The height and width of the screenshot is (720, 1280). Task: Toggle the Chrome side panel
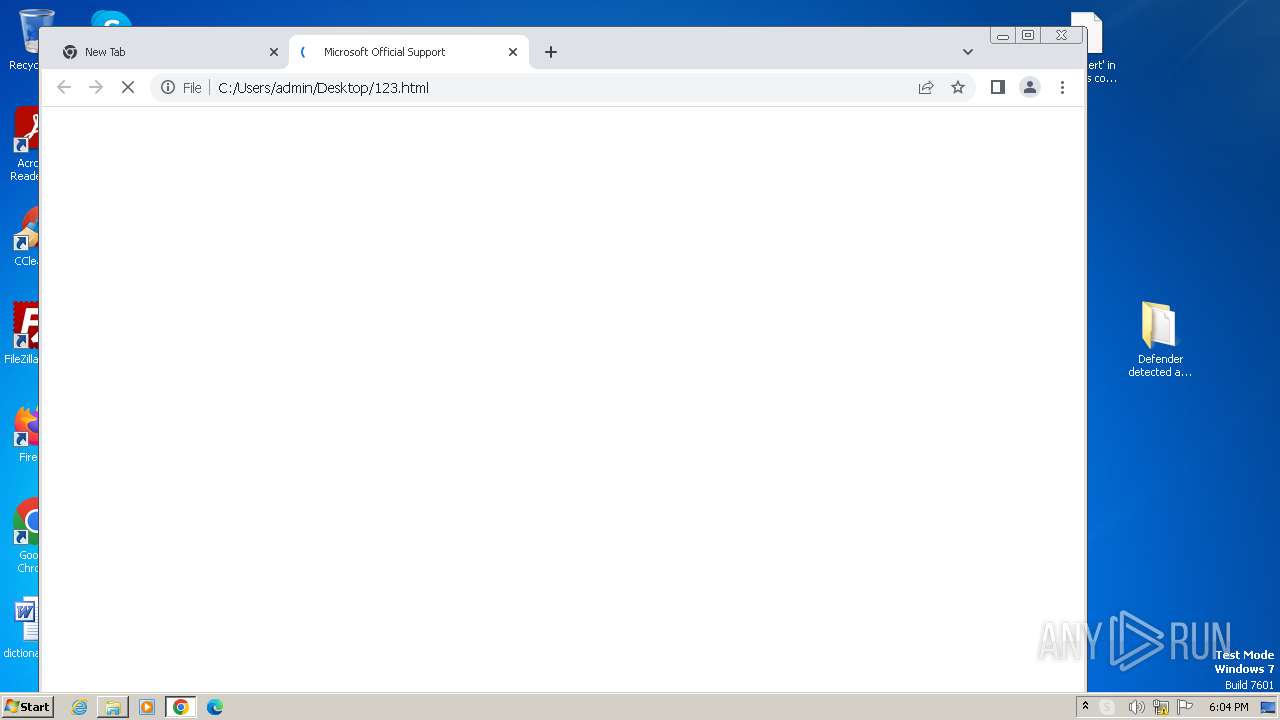tap(997, 88)
